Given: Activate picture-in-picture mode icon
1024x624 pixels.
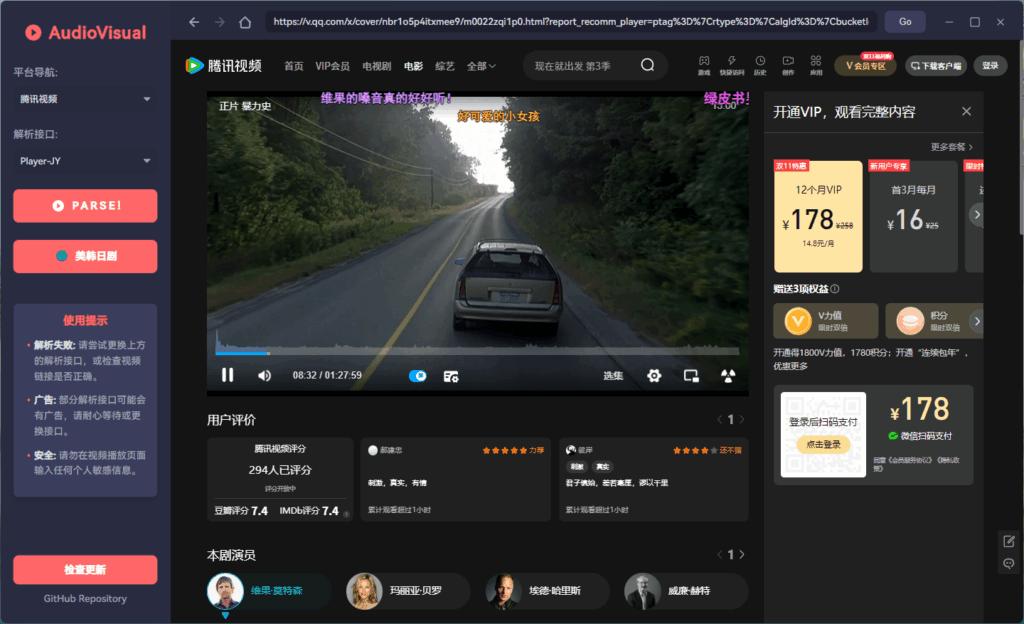Looking at the screenshot, I should pyautogui.click(x=690, y=376).
